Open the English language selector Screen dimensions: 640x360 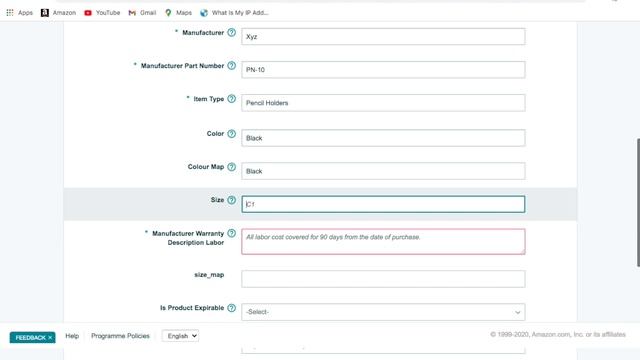180,336
